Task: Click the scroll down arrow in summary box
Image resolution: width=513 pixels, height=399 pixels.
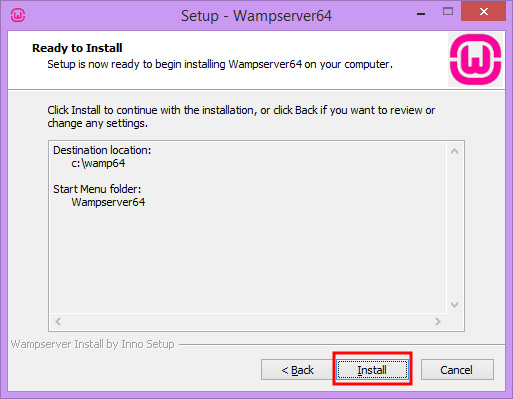Action: (454, 304)
